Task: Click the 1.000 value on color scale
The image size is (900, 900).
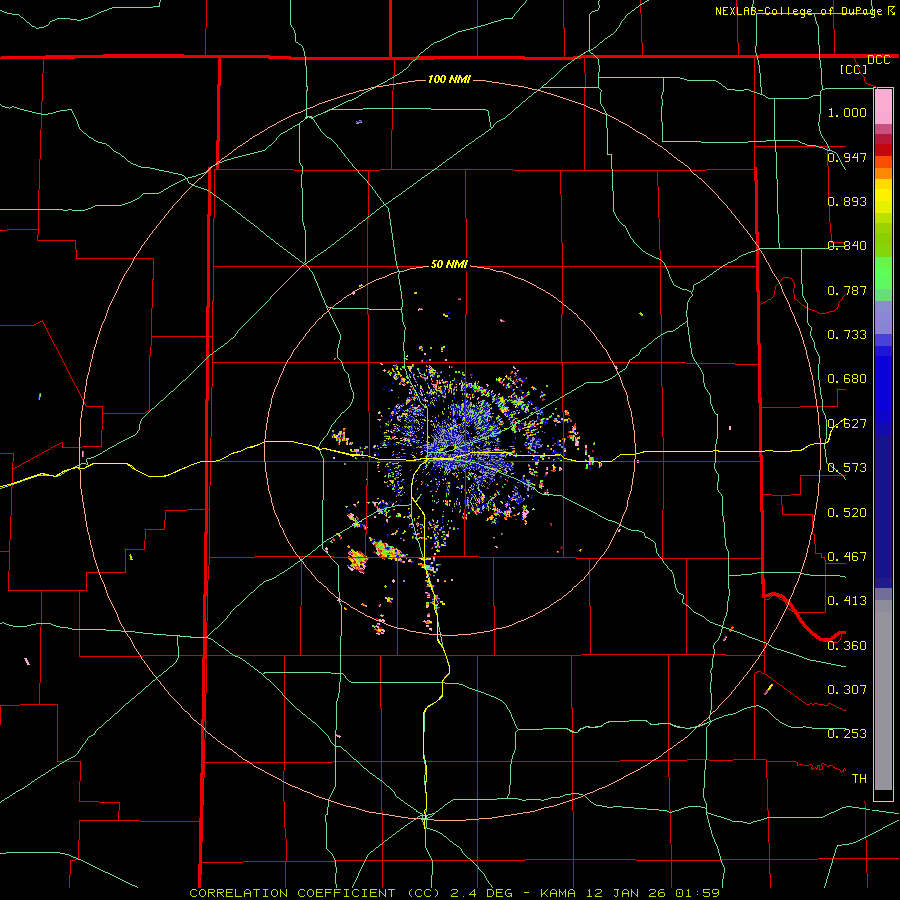Action: (x=847, y=112)
